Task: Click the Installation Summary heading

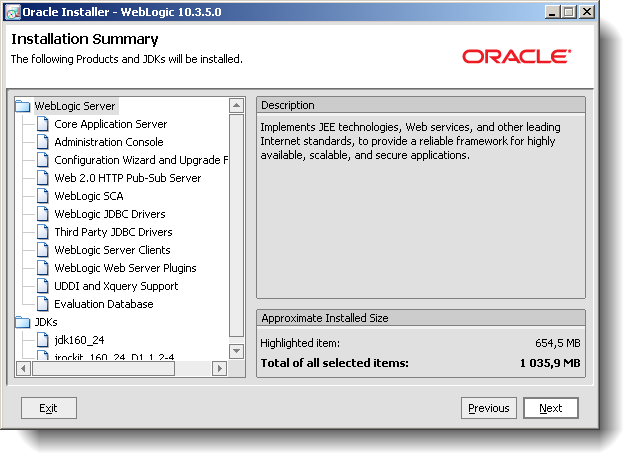Action: click(x=84, y=39)
